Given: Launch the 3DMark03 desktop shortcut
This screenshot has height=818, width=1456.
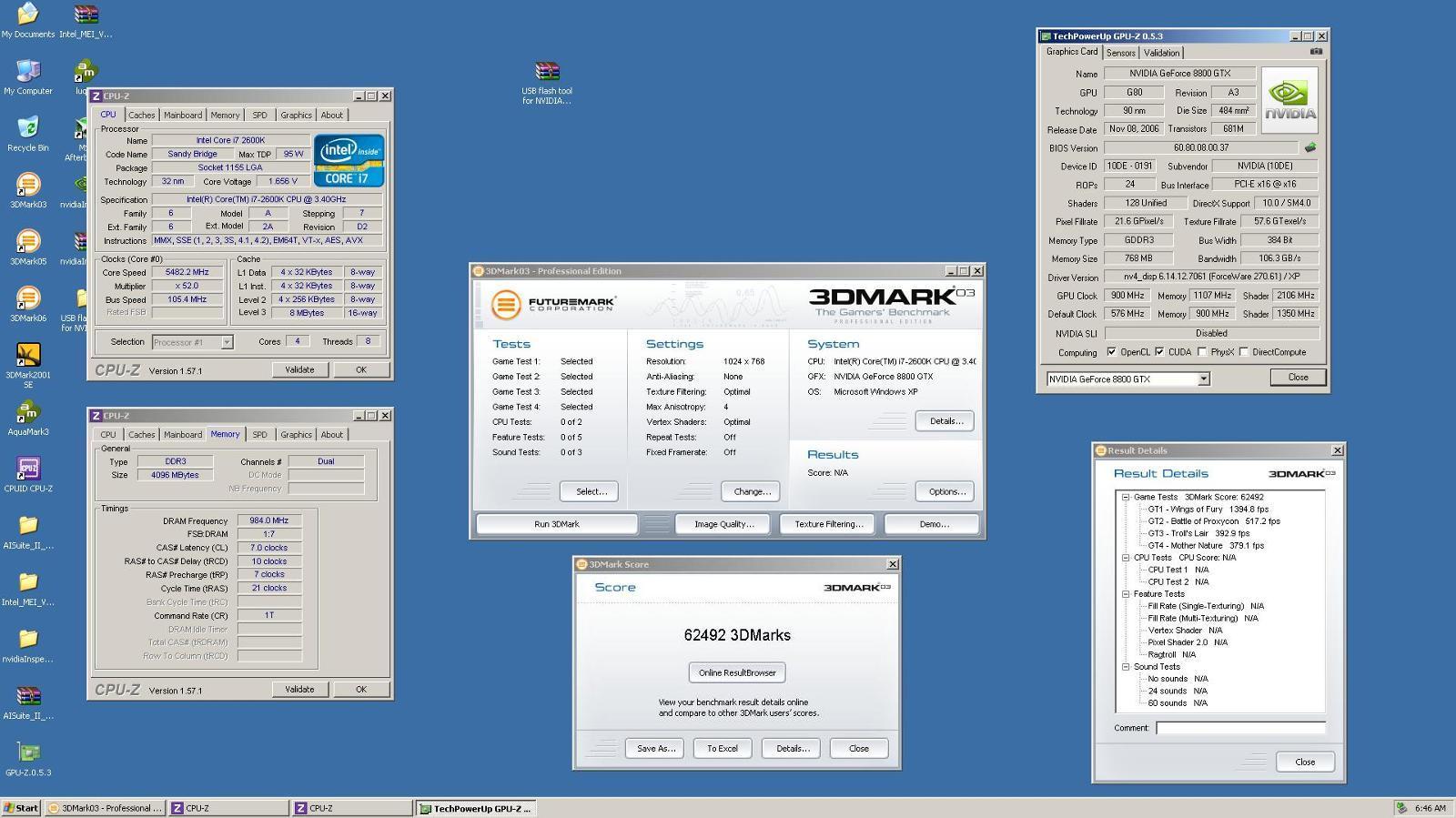Looking at the screenshot, I should pos(28,189).
